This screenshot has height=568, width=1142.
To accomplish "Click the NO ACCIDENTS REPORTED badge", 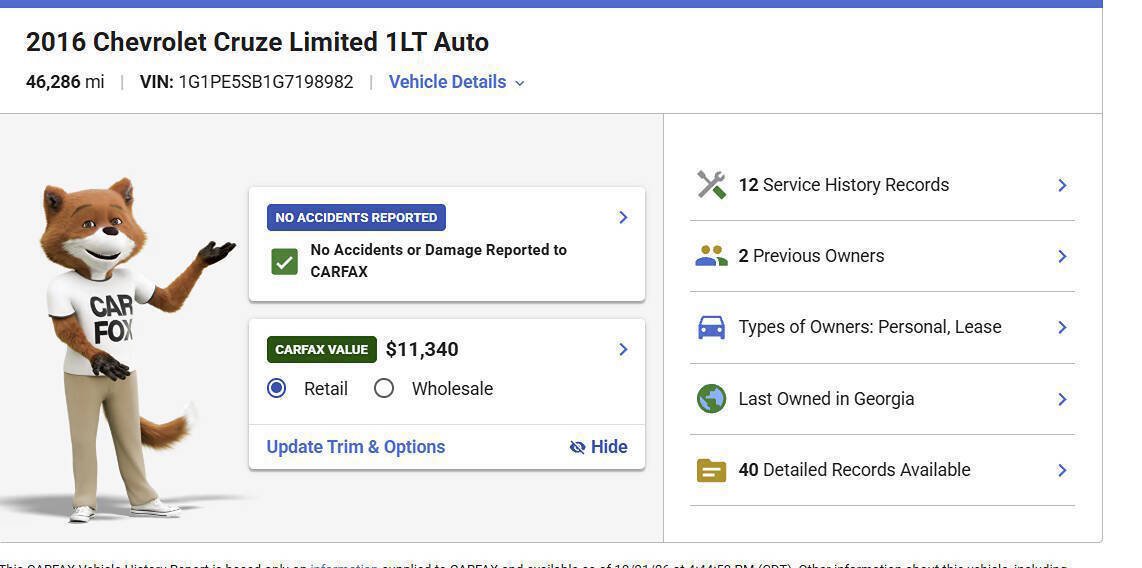I will (356, 218).
